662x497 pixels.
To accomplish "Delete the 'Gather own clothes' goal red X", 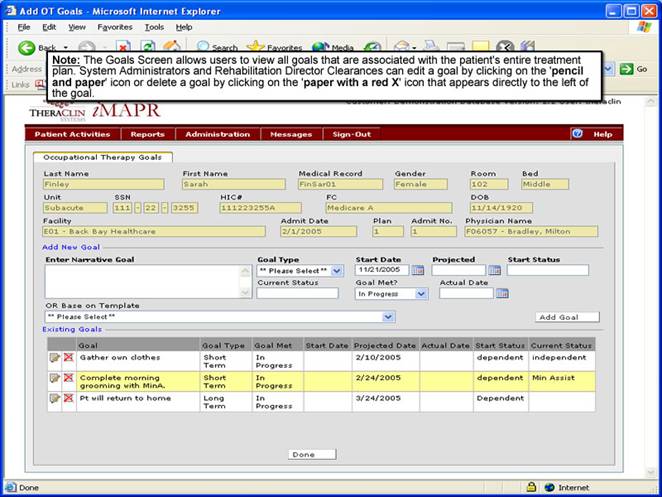I will [x=68, y=358].
